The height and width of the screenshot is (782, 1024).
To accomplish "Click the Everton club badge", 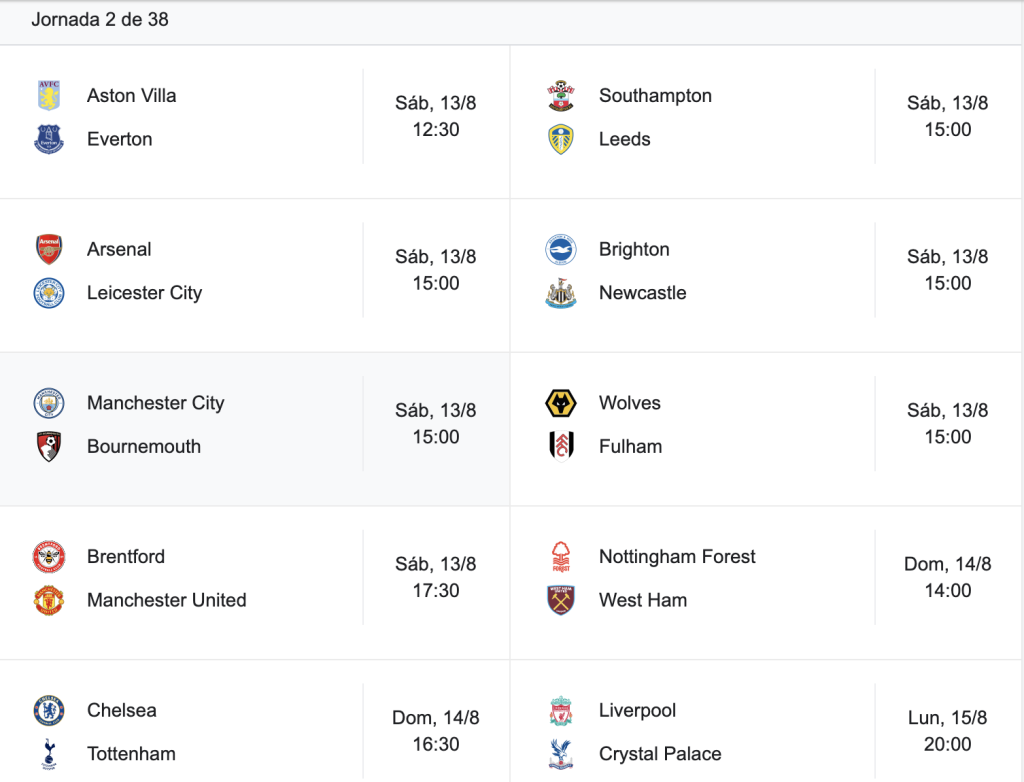I will (49, 139).
